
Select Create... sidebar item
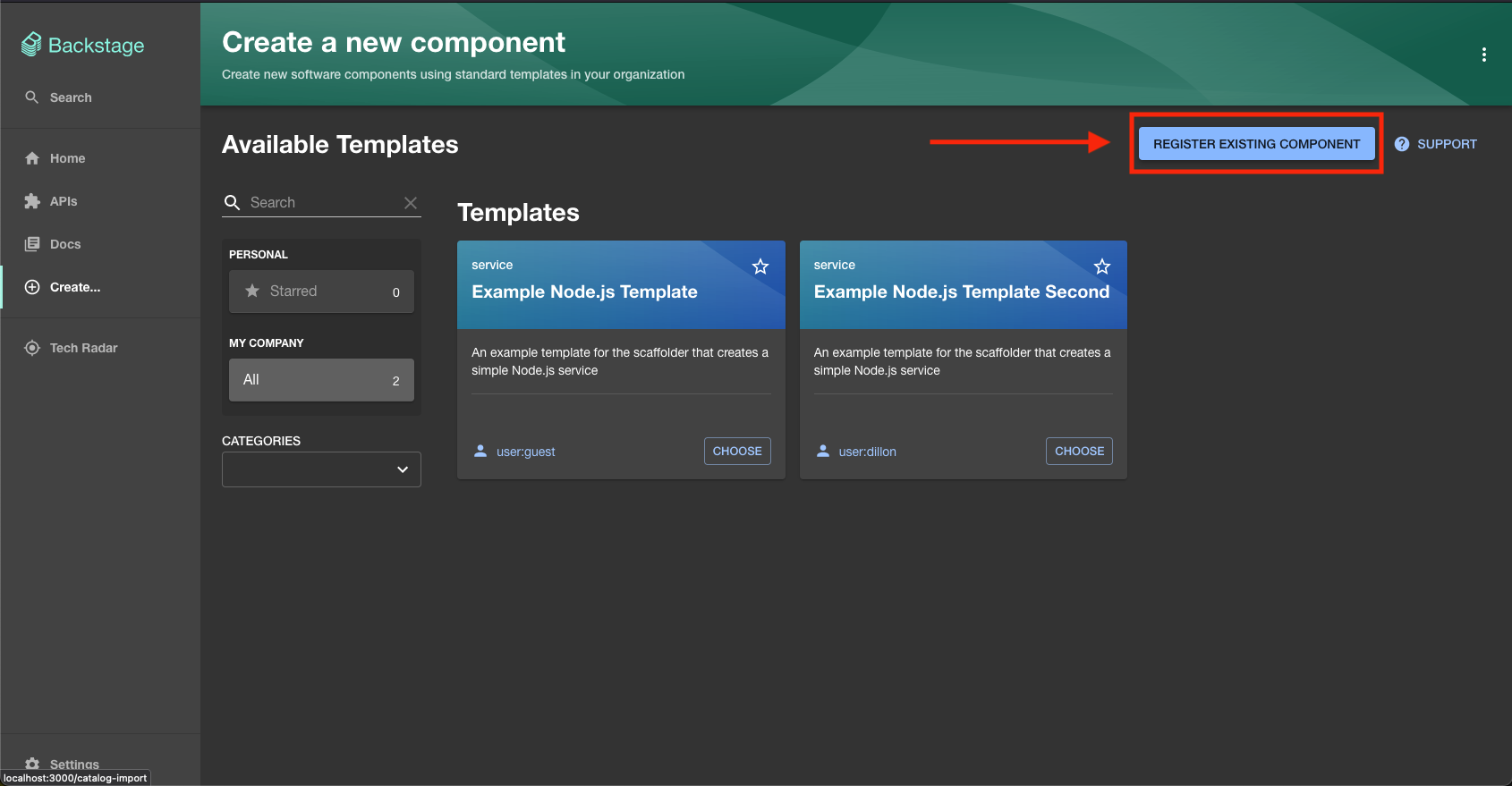(x=100, y=287)
